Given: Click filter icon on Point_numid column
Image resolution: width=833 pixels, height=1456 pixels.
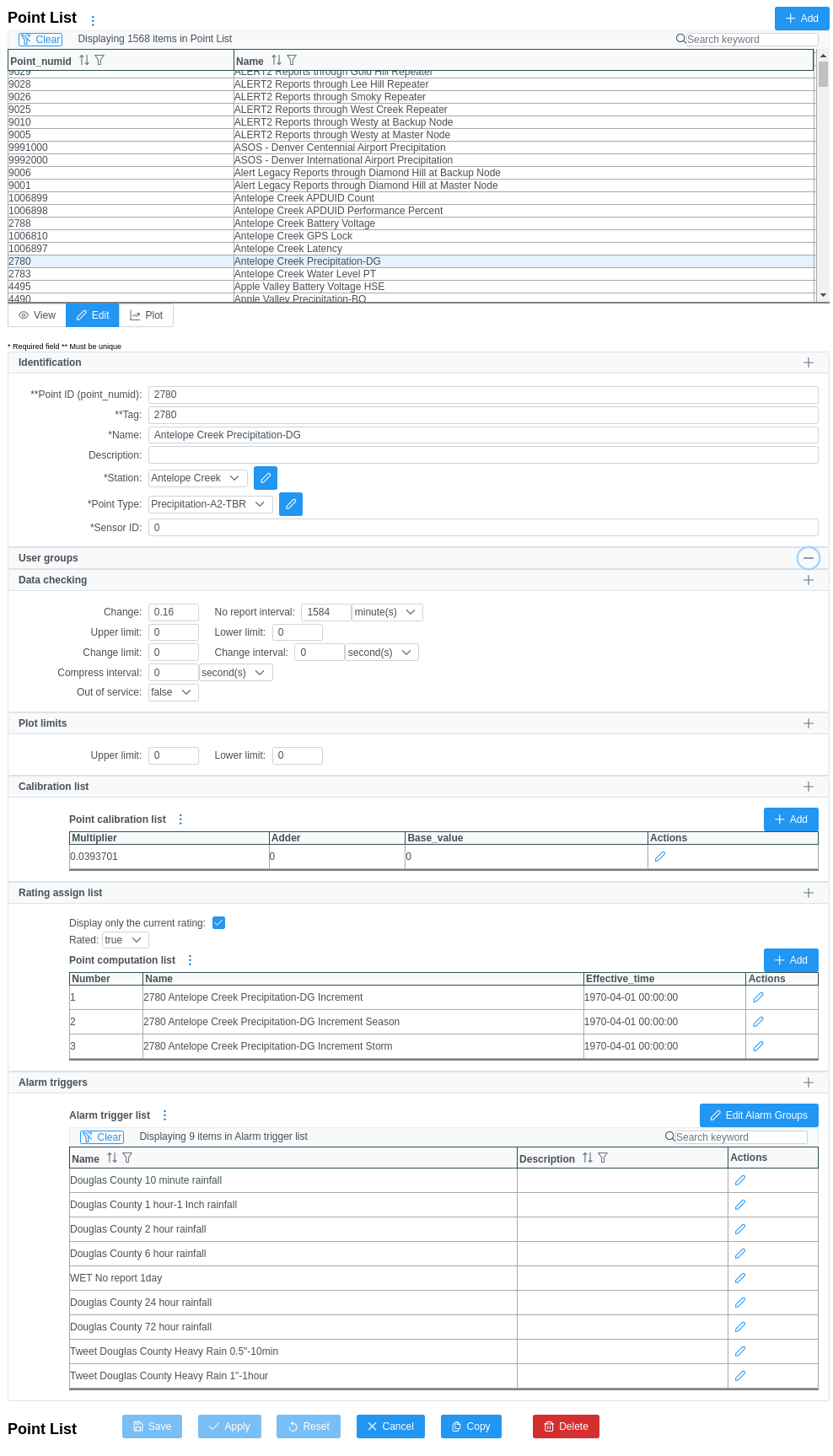Looking at the screenshot, I should 99,61.
